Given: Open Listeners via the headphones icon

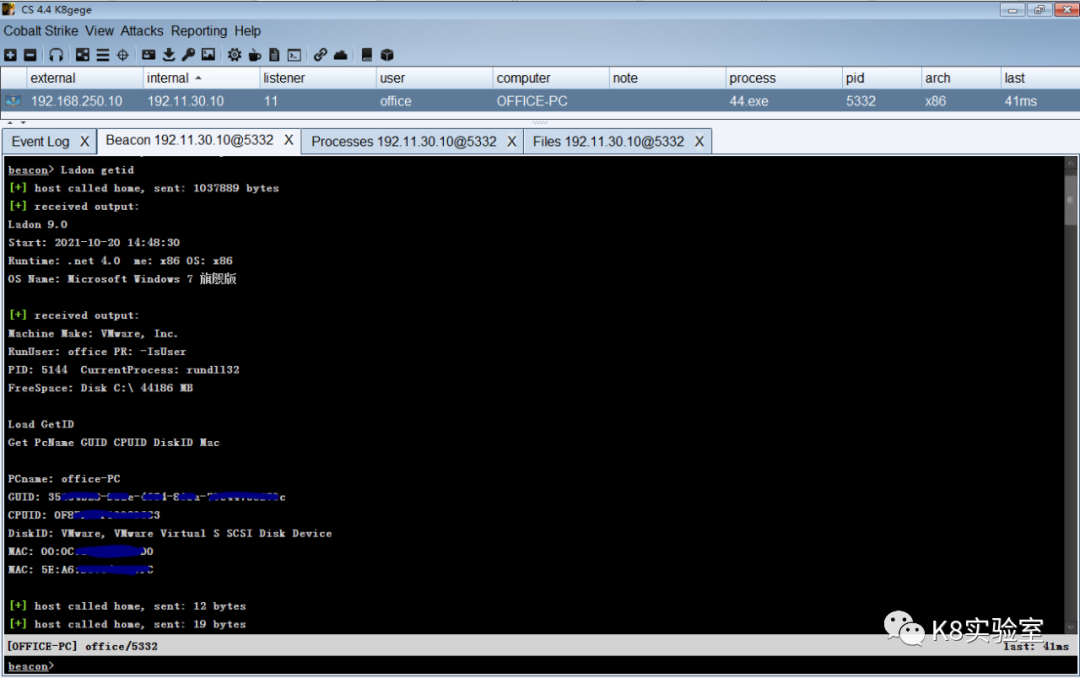Looking at the screenshot, I should click(56, 55).
